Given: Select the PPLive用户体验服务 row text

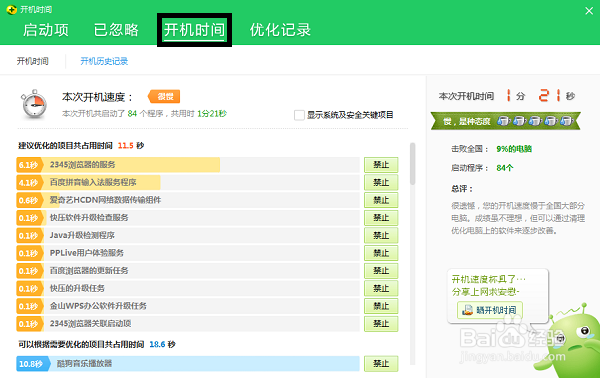Looking at the screenshot, I should coord(86,253).
